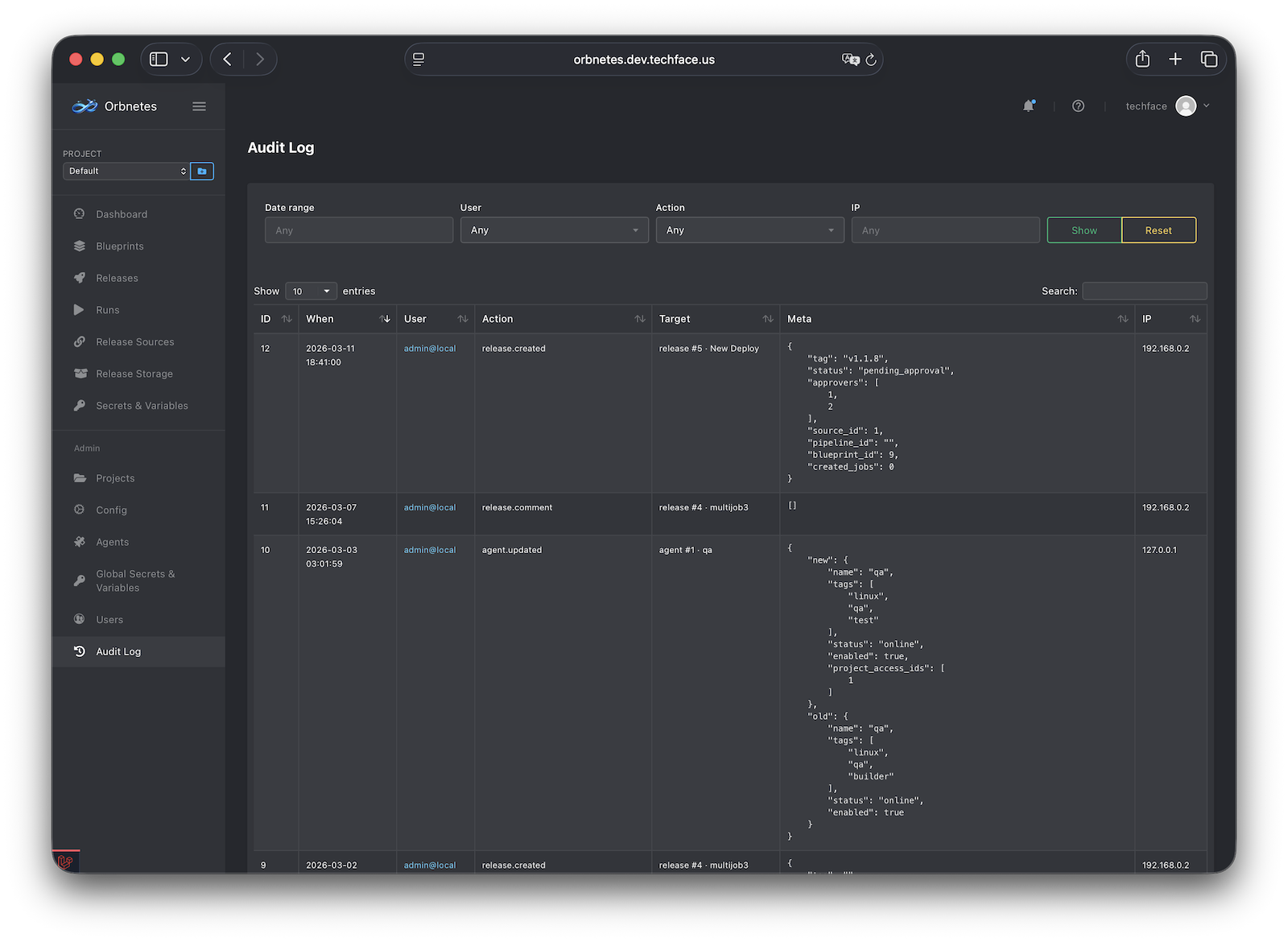
Task: Open the Agents admin page
Action: click(x=112, y=542)
